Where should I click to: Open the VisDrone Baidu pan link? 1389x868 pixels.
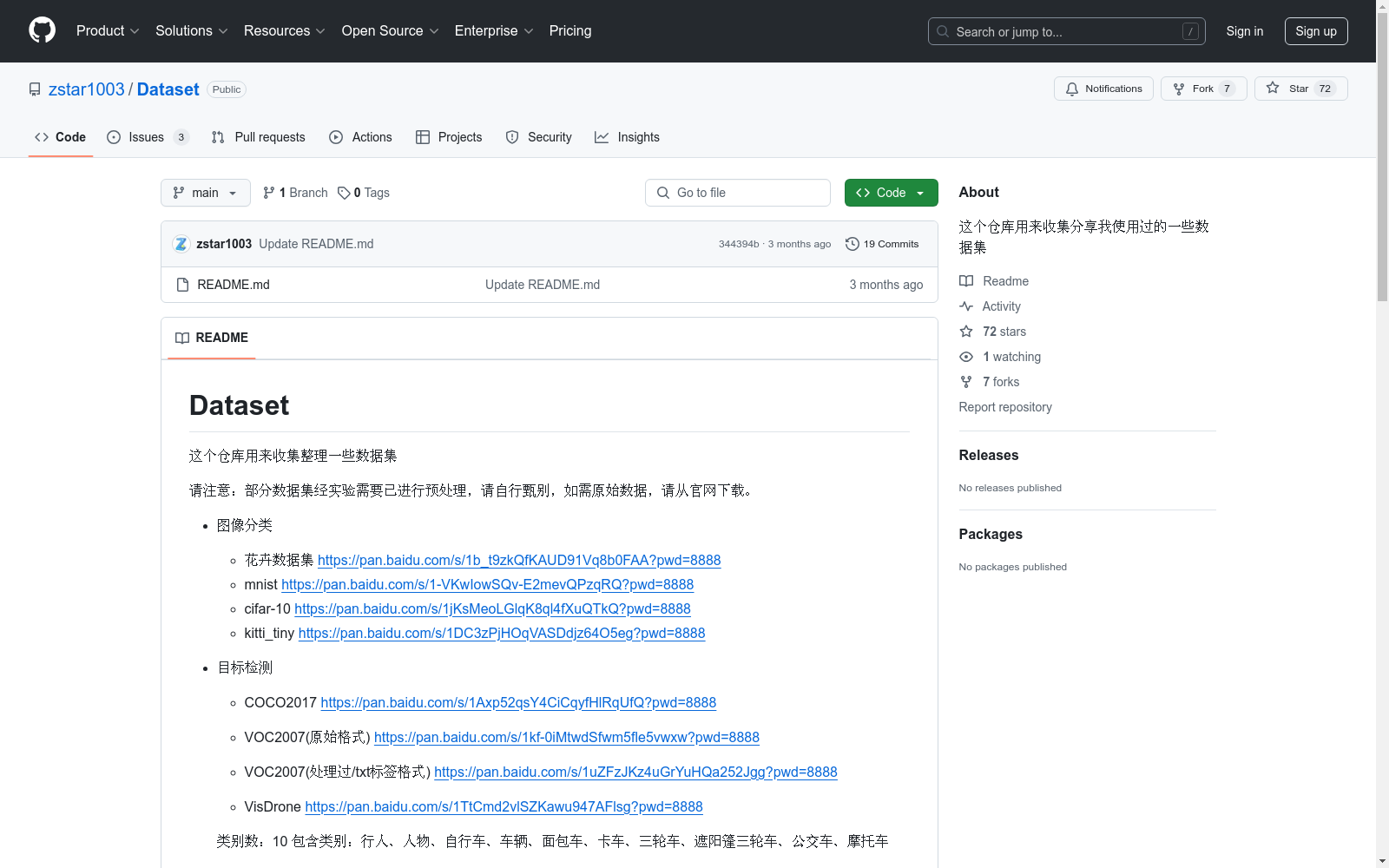(504, 806)
